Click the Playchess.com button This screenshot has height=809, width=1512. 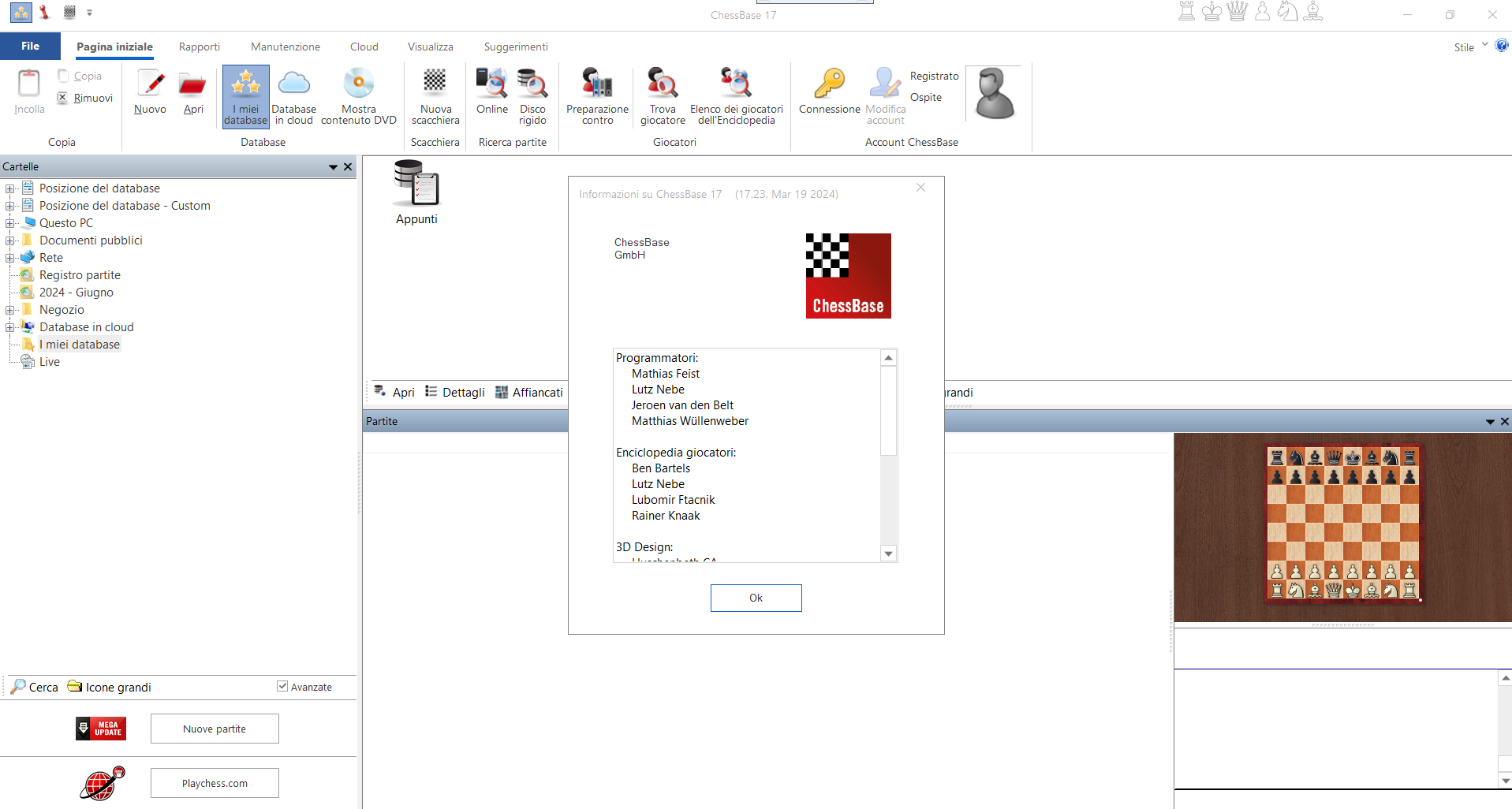pos(215,783)
